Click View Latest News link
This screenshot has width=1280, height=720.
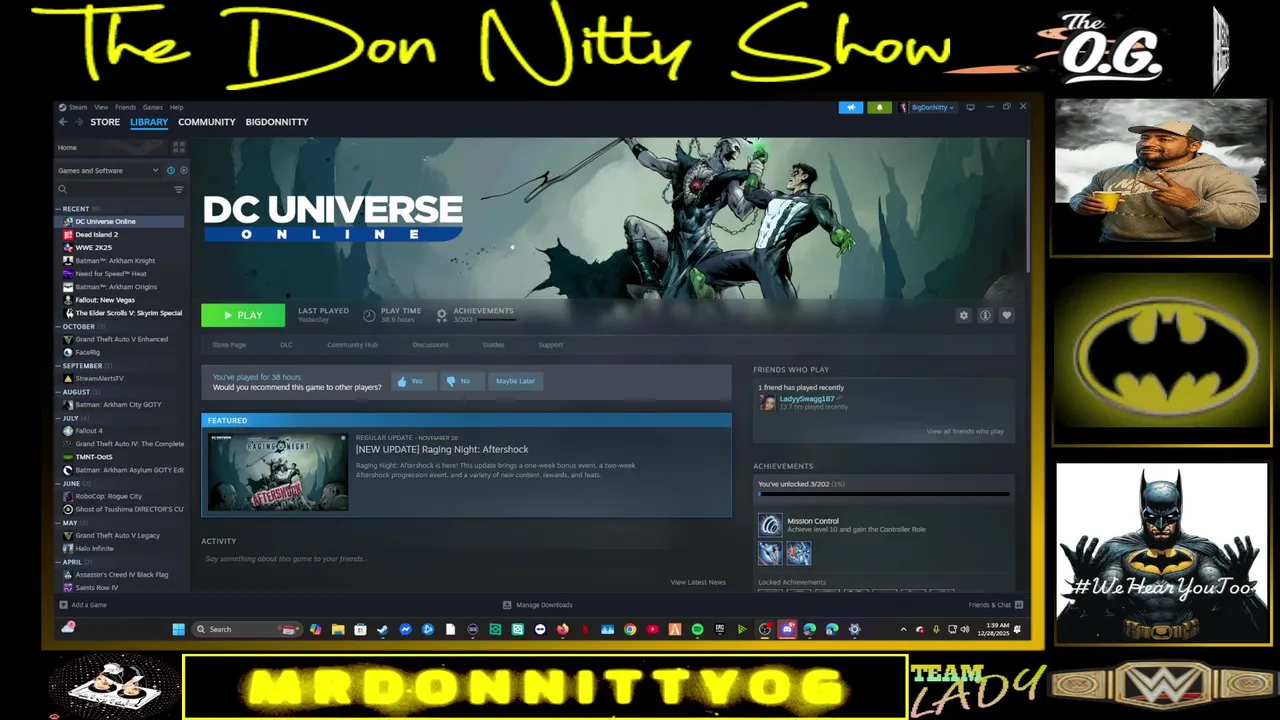coord(698,582)
